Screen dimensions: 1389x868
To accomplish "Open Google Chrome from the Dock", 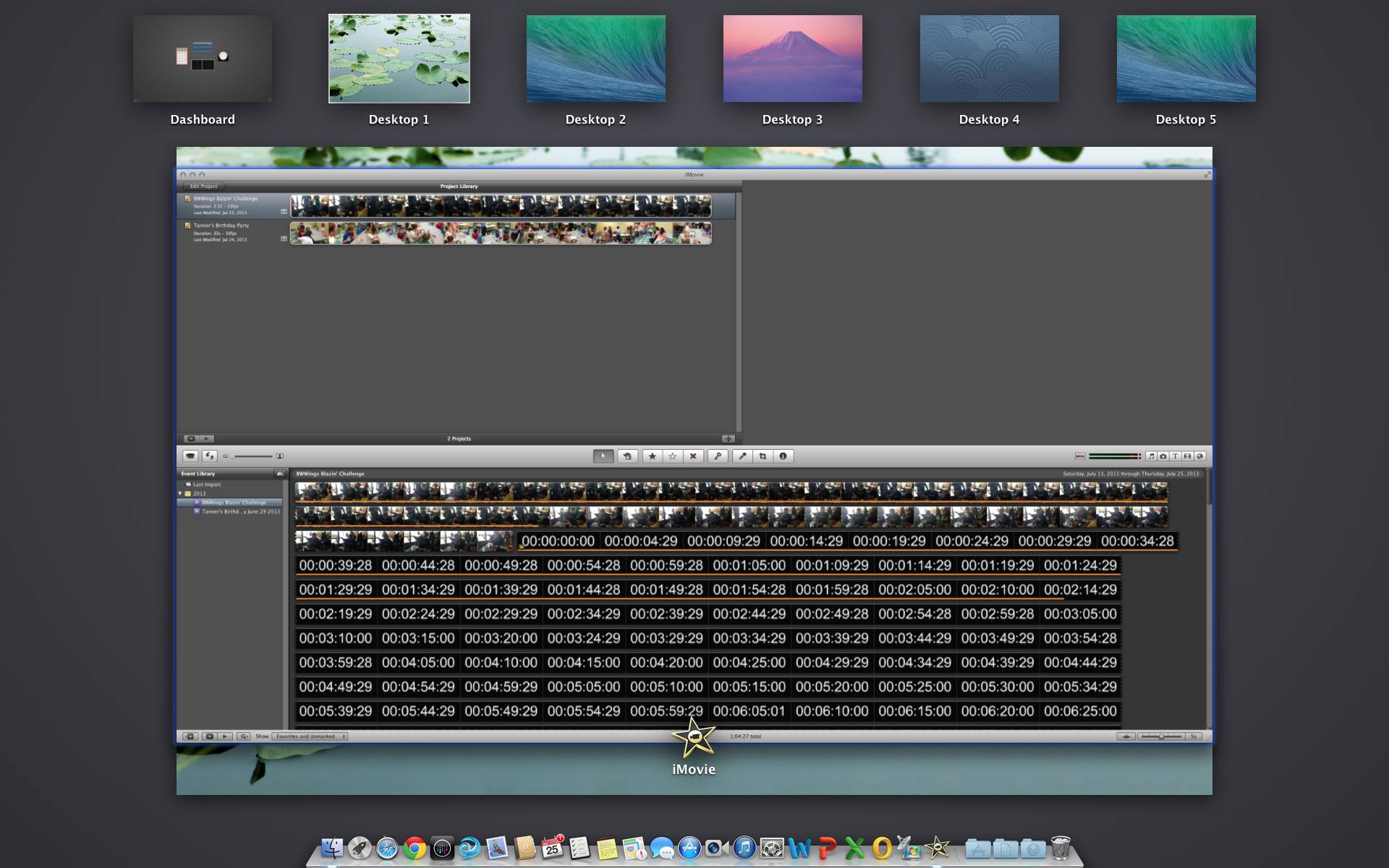I will coord(415,848).
